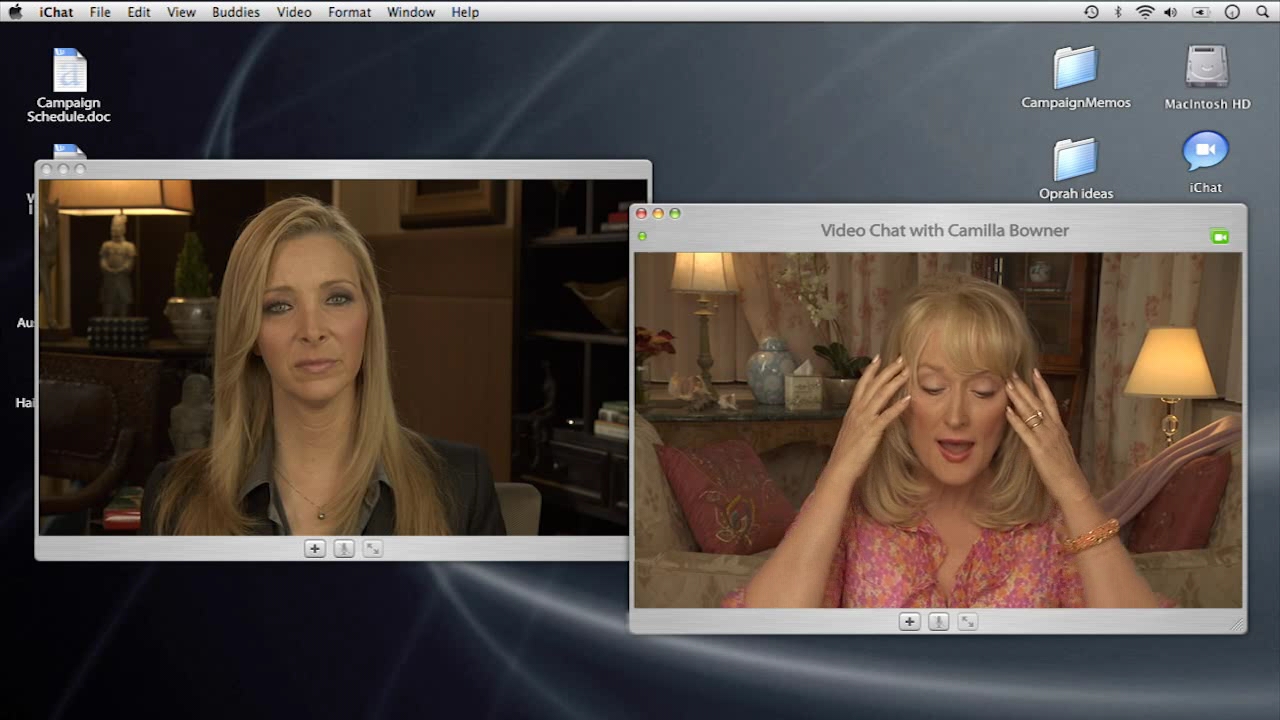Open the Wi-Fi status menu
The width and height of the screenshot is (1280, 720).
click(1145, 12)
